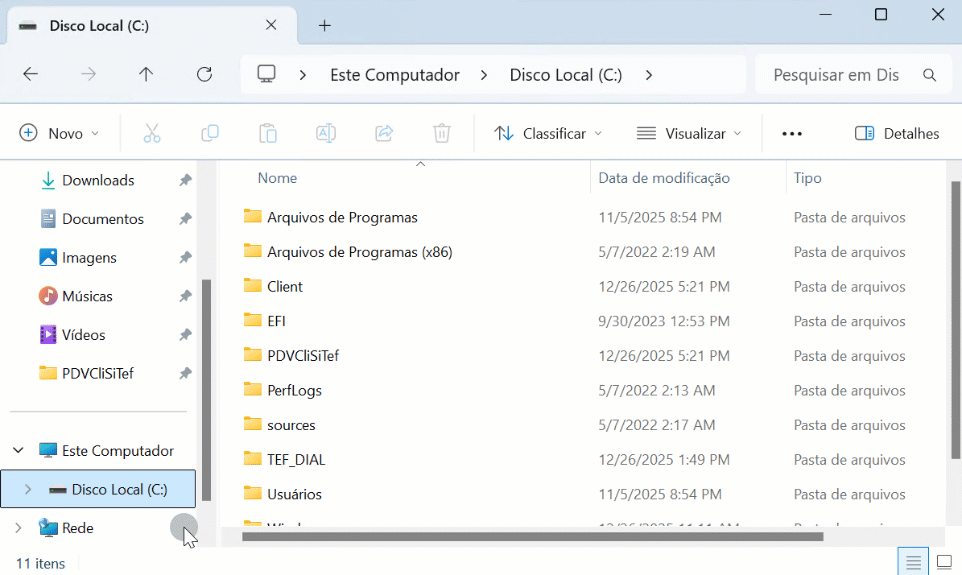This screenshot has height=575, width=962.
Task: Select the Disco Local (C:) window tab
Action: coord(152,26)
